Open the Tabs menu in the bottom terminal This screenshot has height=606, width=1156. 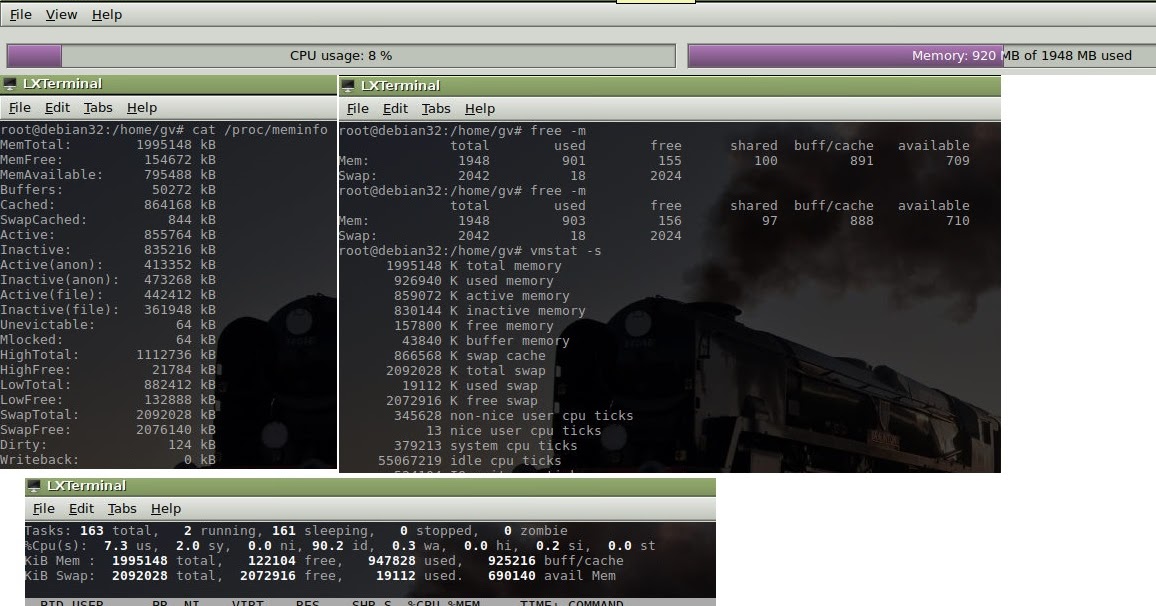[122, 508]
